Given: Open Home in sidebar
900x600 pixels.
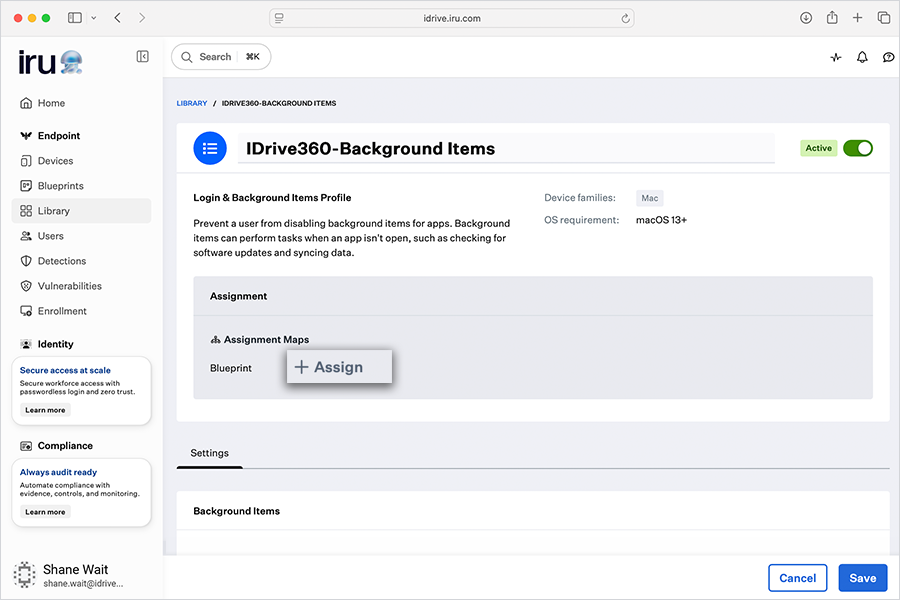Looking at the screenshot, I should point(81,103).
